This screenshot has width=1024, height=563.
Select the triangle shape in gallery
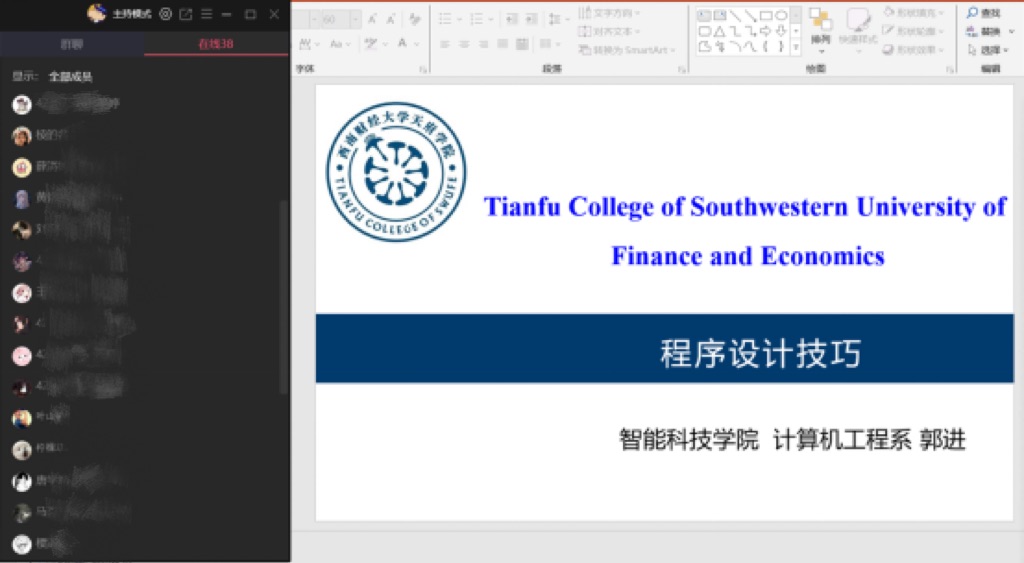coord(719,31)
